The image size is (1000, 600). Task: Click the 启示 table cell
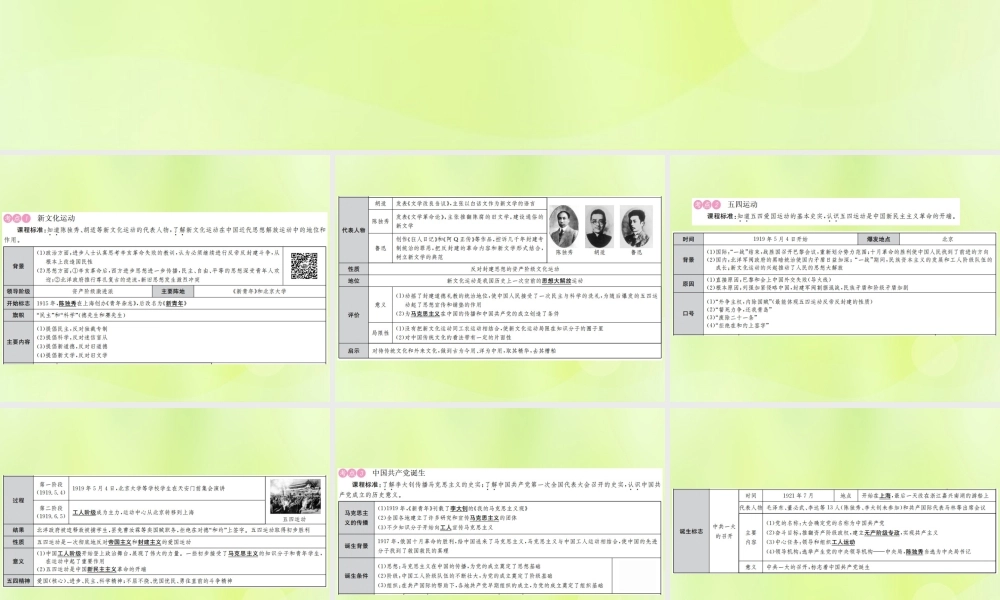[x=353, y=351]
